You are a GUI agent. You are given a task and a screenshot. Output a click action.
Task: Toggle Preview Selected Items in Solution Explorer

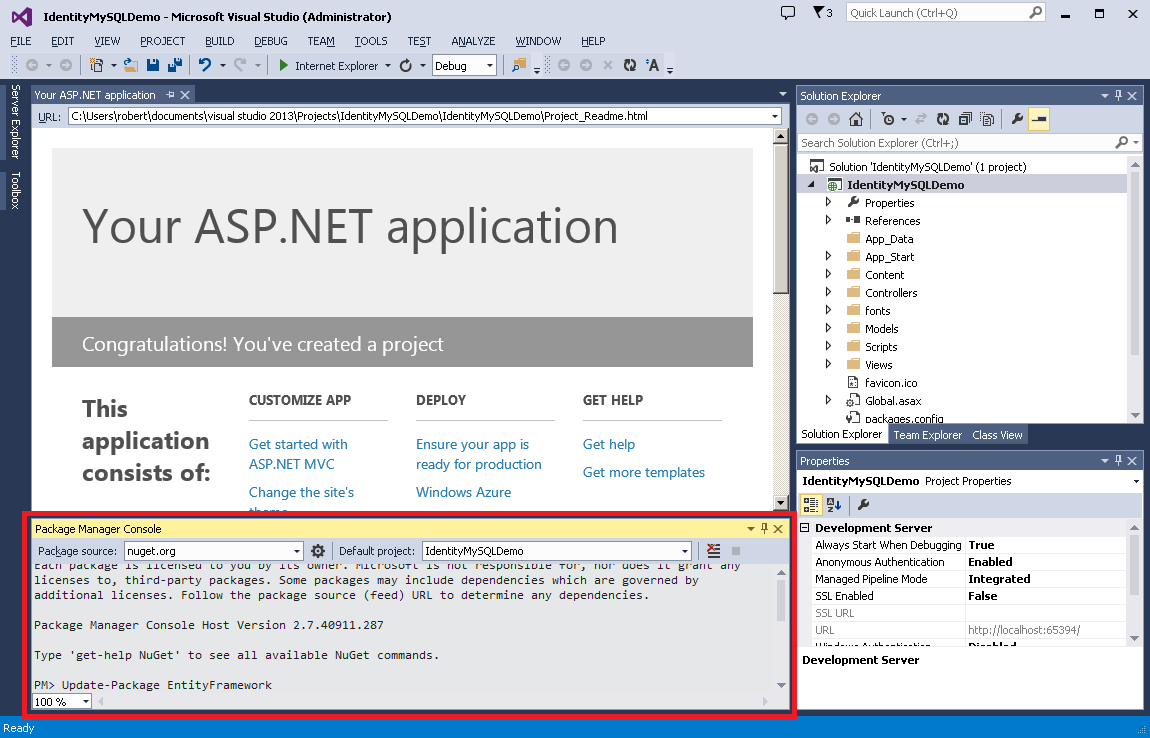tap(1038, 119)
